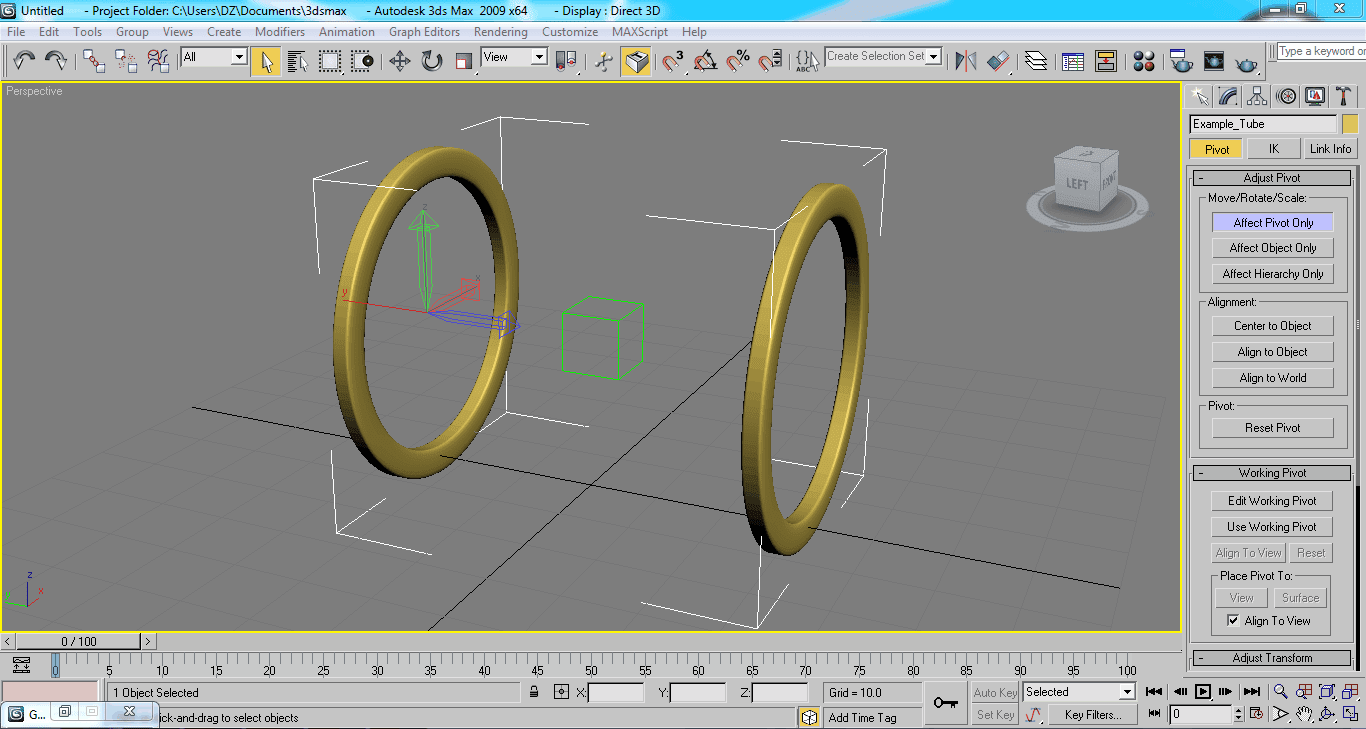Switch to the IK tab
This screenshot has height=729, width=1366.
click(x=1274, y=149)
